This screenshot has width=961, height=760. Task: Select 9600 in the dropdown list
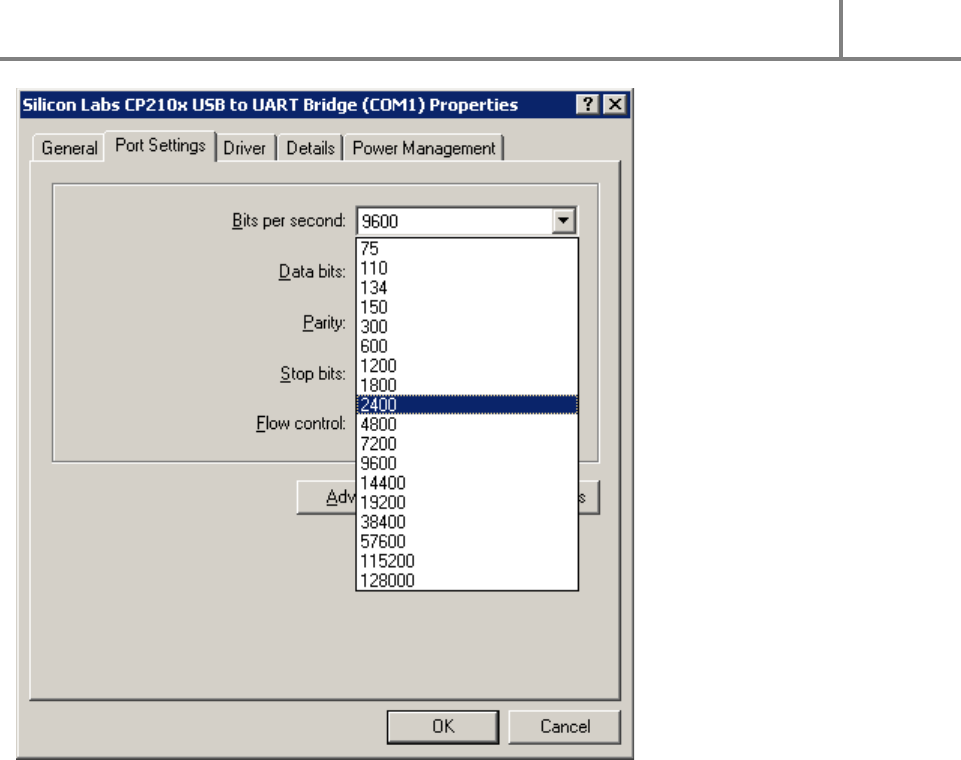[467, 463]
